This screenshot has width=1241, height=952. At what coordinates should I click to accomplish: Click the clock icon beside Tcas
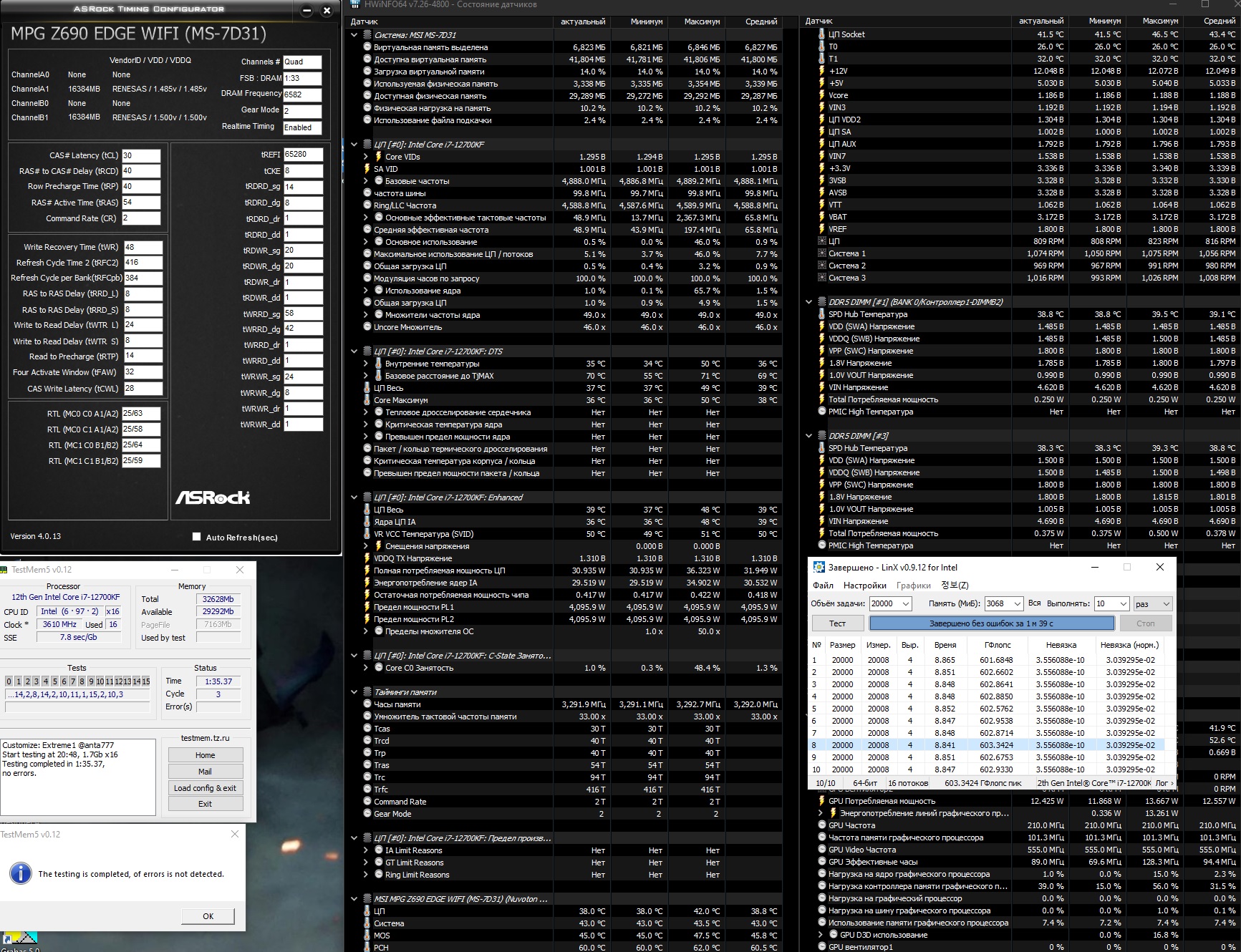coord(367,729)
